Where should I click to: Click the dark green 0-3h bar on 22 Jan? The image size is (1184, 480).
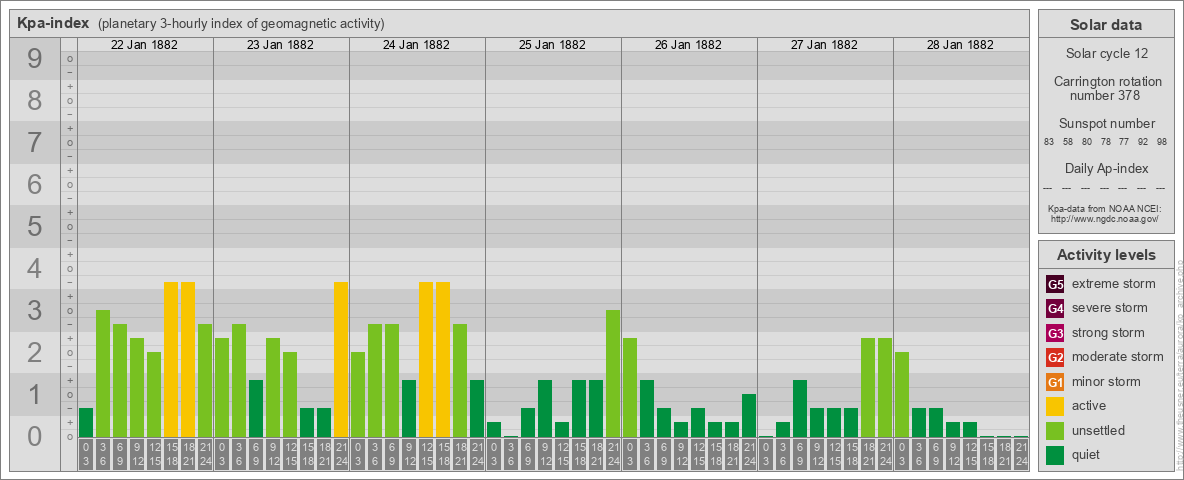coord(86,423)
